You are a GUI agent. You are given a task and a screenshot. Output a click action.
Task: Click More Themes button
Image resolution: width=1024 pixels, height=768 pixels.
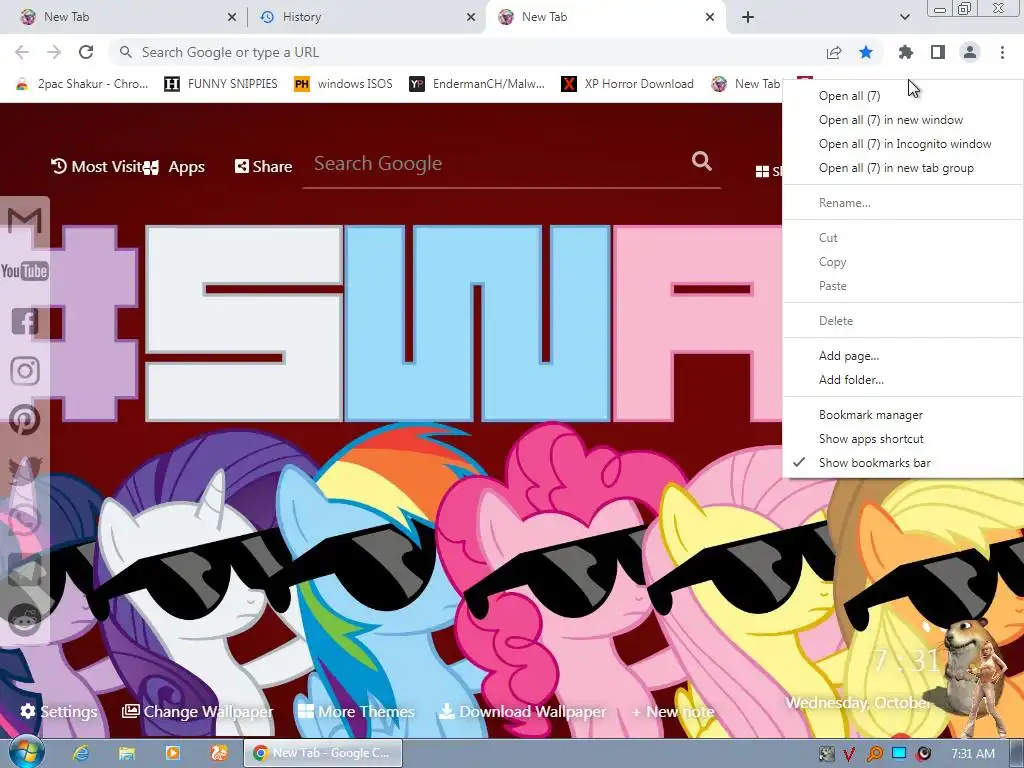click(x=357, y=711)
